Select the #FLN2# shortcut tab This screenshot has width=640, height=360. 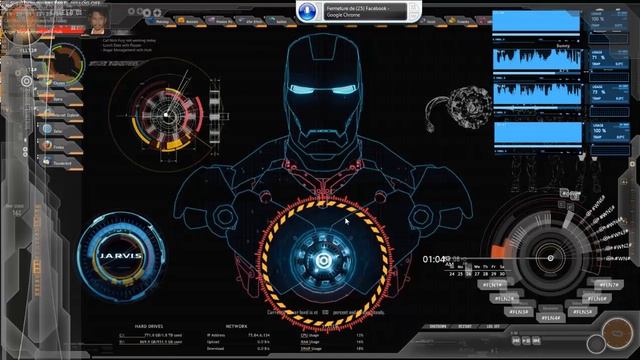[x=504, y=299]
